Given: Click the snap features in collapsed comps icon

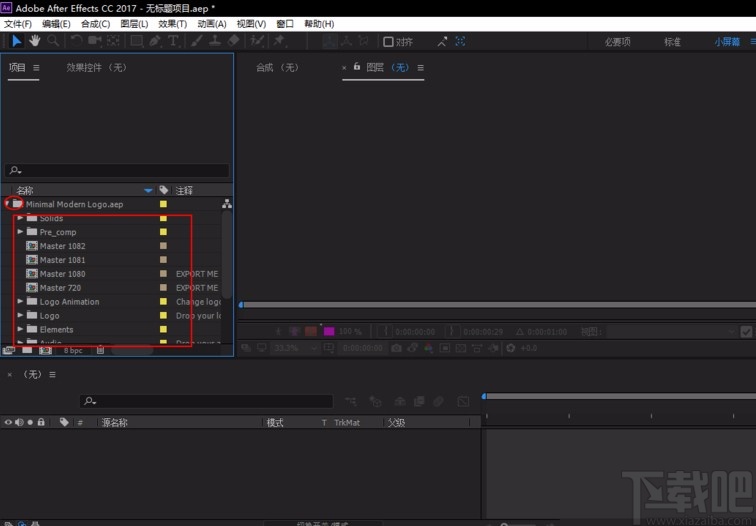Looking at the screenshot, I should [x=460, y=41].
